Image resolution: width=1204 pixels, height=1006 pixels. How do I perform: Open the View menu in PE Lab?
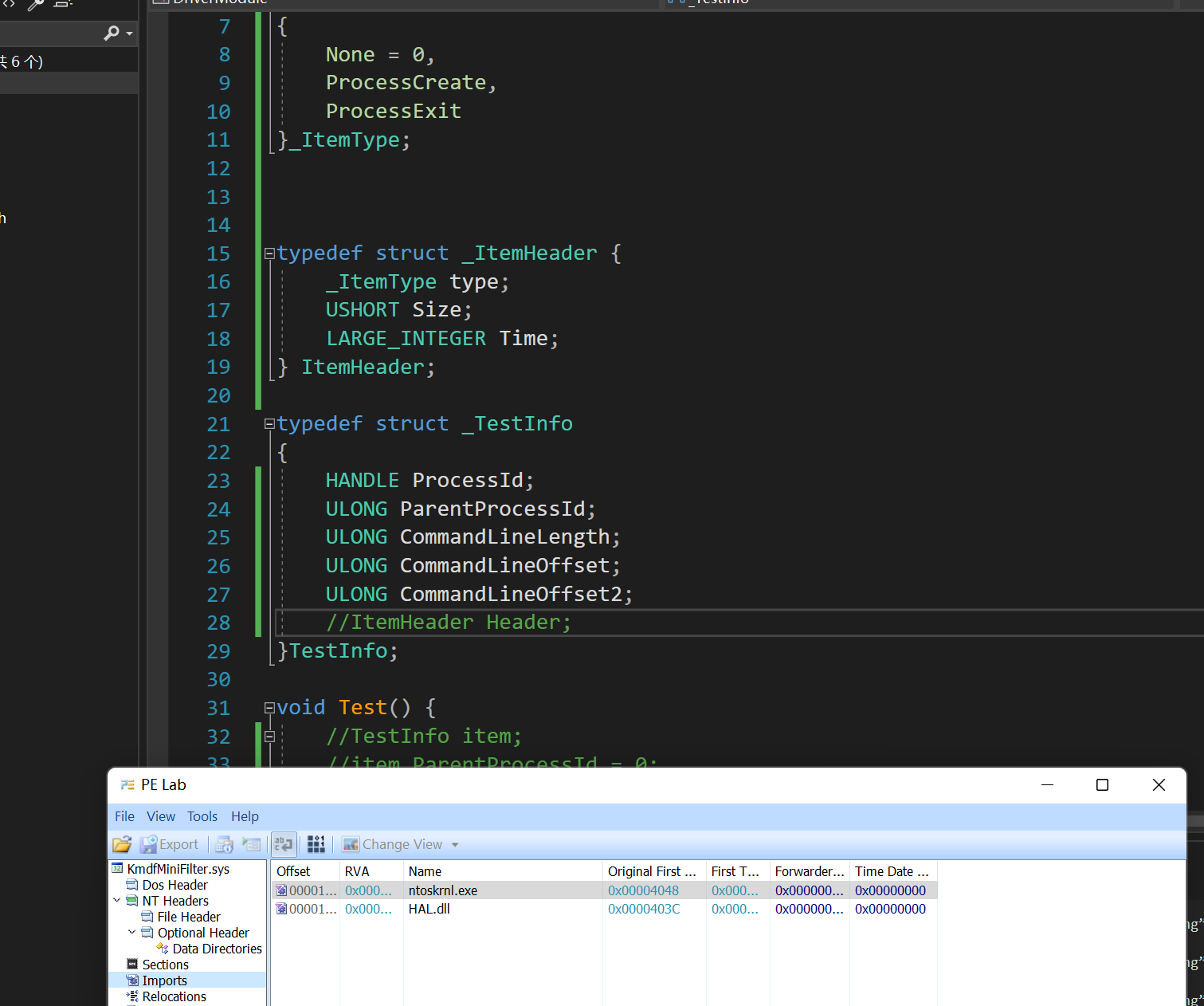click(x=161, y=816)
